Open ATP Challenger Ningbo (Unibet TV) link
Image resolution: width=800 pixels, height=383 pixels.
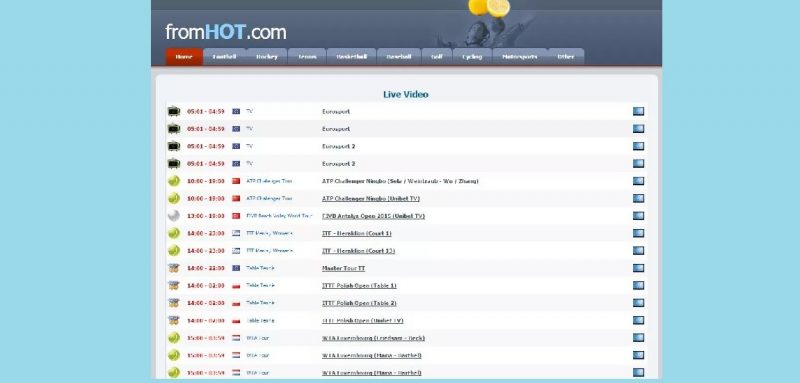click(371, 198)
